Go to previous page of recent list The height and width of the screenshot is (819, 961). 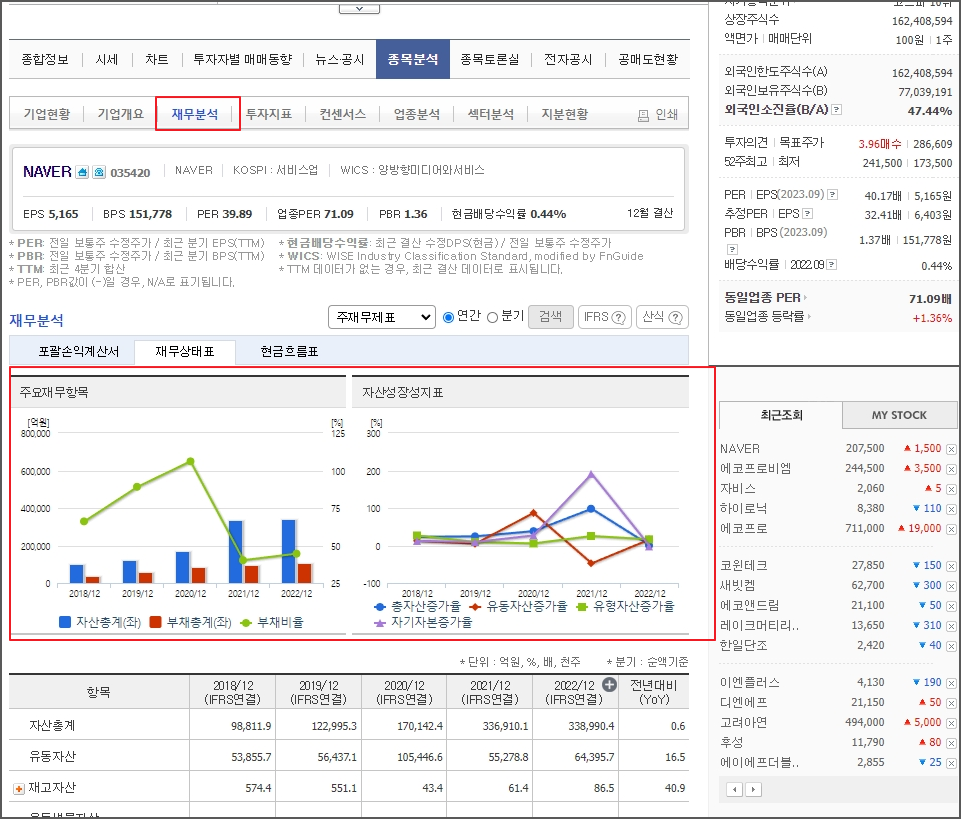click(734, 790)
